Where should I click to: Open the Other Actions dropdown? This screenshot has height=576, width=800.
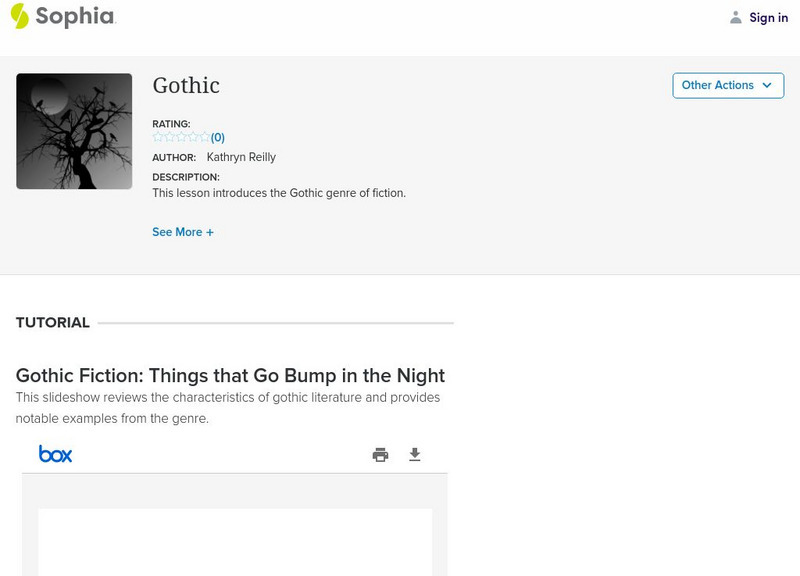point(727,85)
